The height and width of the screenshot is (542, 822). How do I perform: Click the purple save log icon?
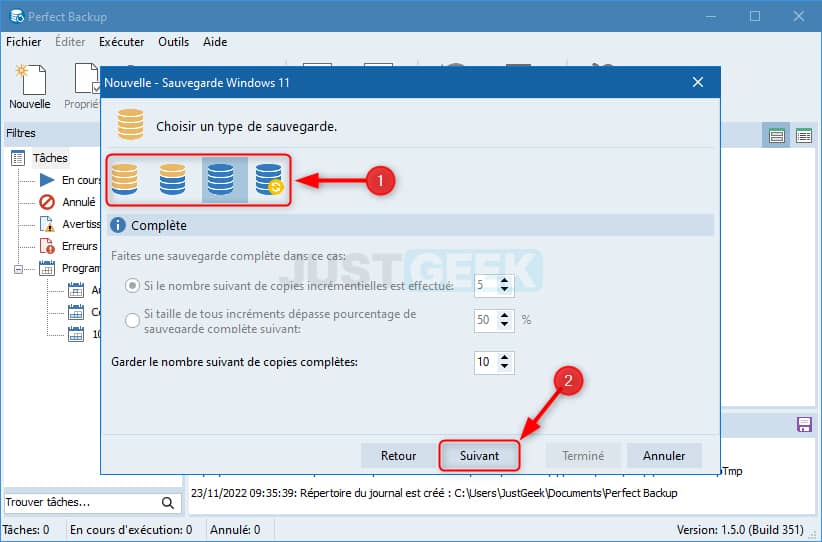804,425
